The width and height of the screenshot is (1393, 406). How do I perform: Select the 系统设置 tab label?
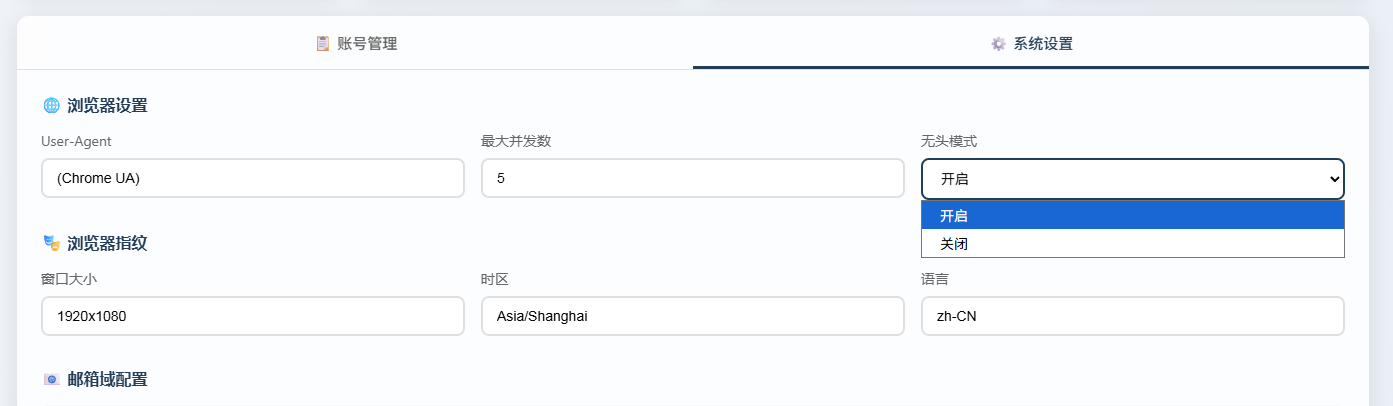[1043, 43]
